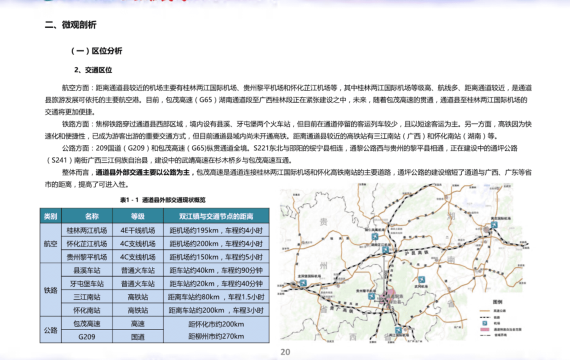Click the 2、交通区位 subheading
570x360 pixels.
point(93,70)
